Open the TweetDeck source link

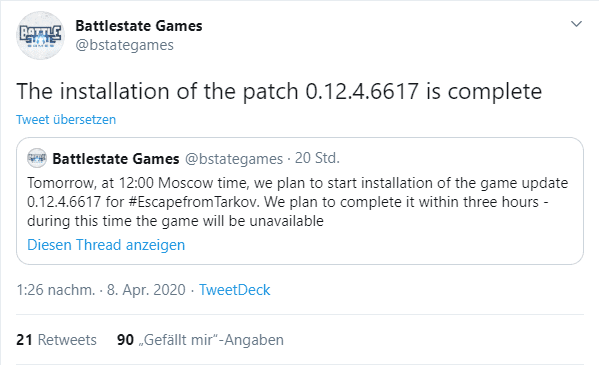(x=235, y=290)
